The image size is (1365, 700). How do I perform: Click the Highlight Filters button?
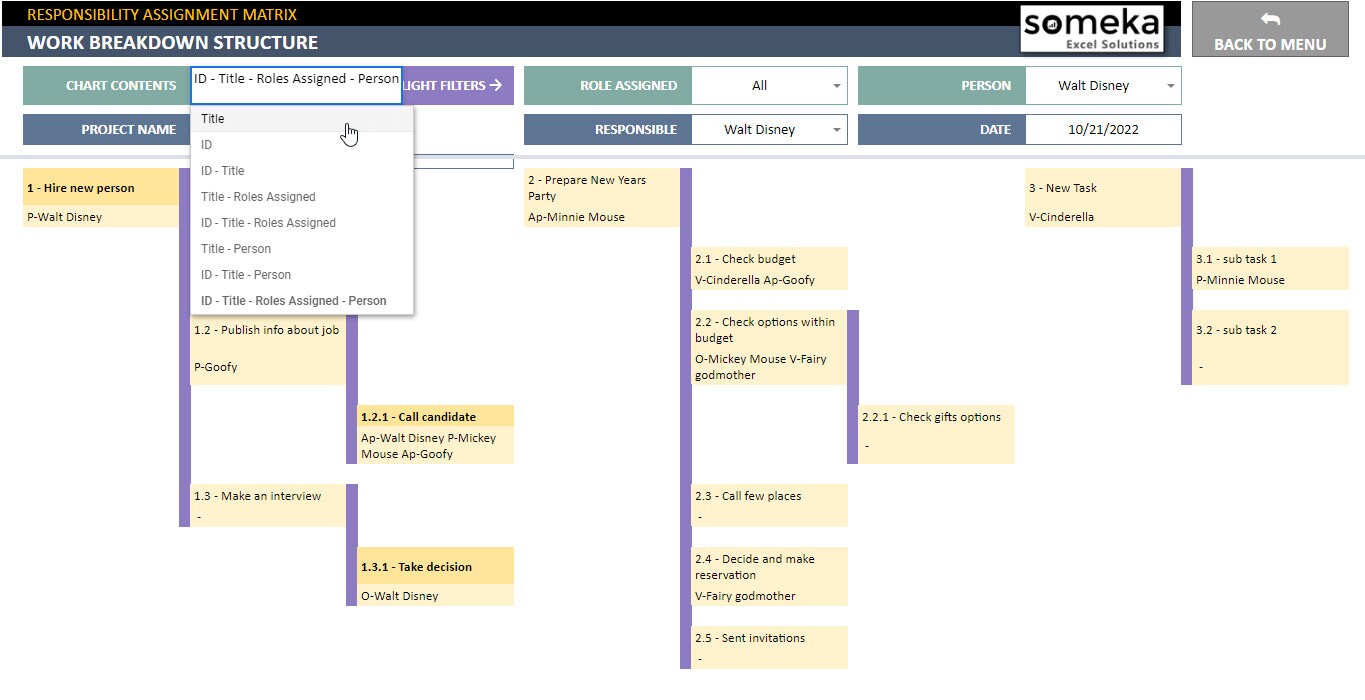[x=460, y=85]
